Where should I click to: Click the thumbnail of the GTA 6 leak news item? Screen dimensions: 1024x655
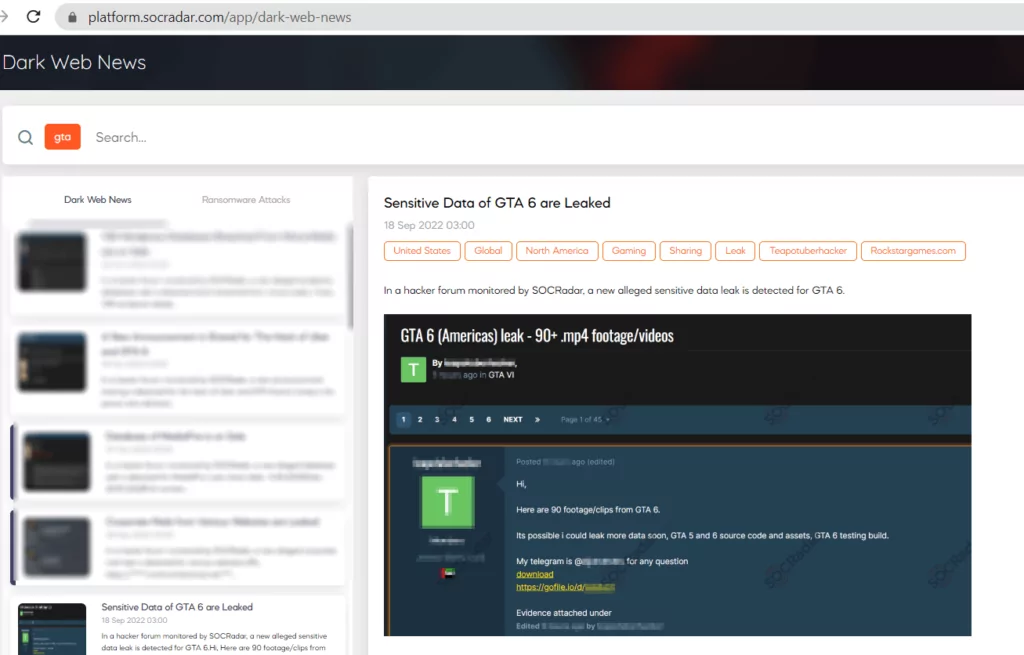pos(52,629)
